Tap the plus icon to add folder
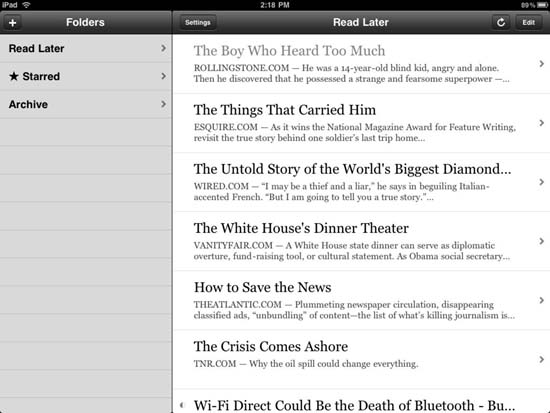Screen dimensions: 550x413 tap(13, 22)
